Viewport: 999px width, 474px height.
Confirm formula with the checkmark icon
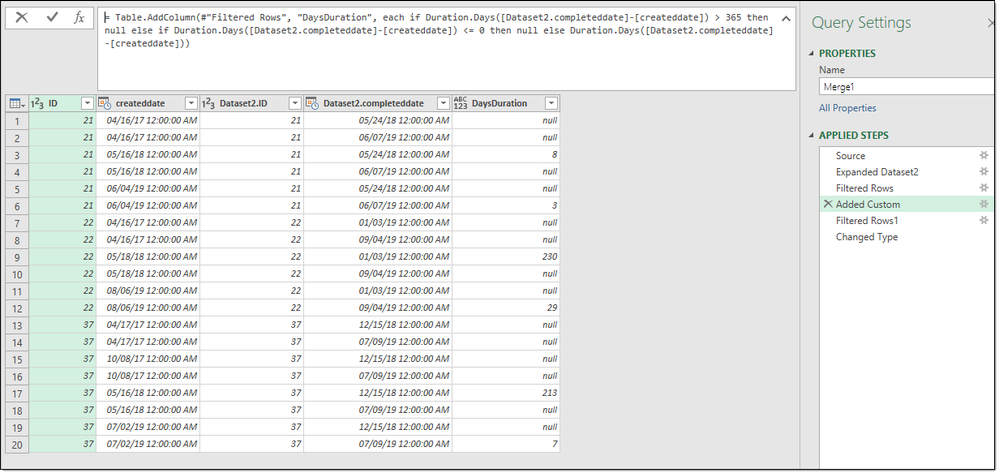[52, 18]
